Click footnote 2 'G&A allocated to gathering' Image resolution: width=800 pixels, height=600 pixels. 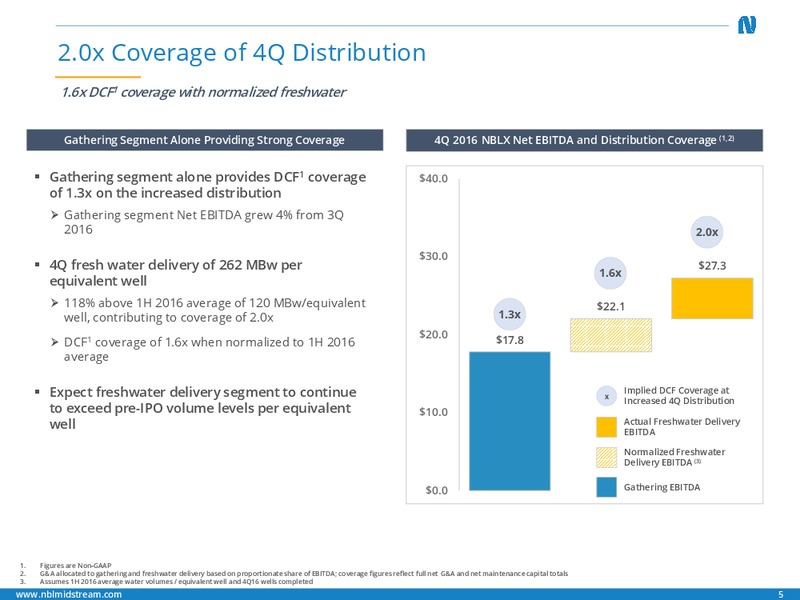[x=304, y=573]
